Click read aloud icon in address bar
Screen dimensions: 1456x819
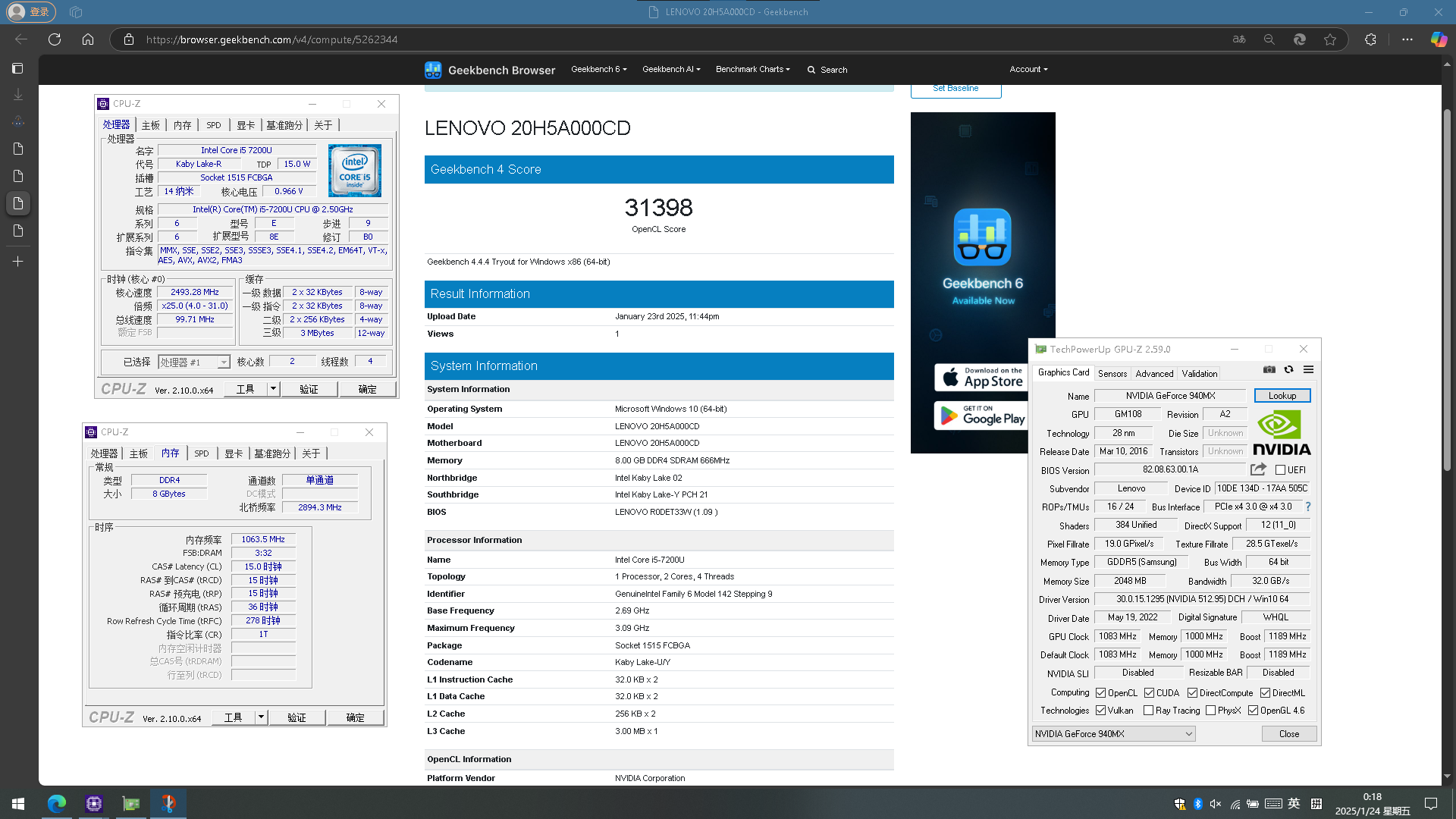coord(1239,39)
